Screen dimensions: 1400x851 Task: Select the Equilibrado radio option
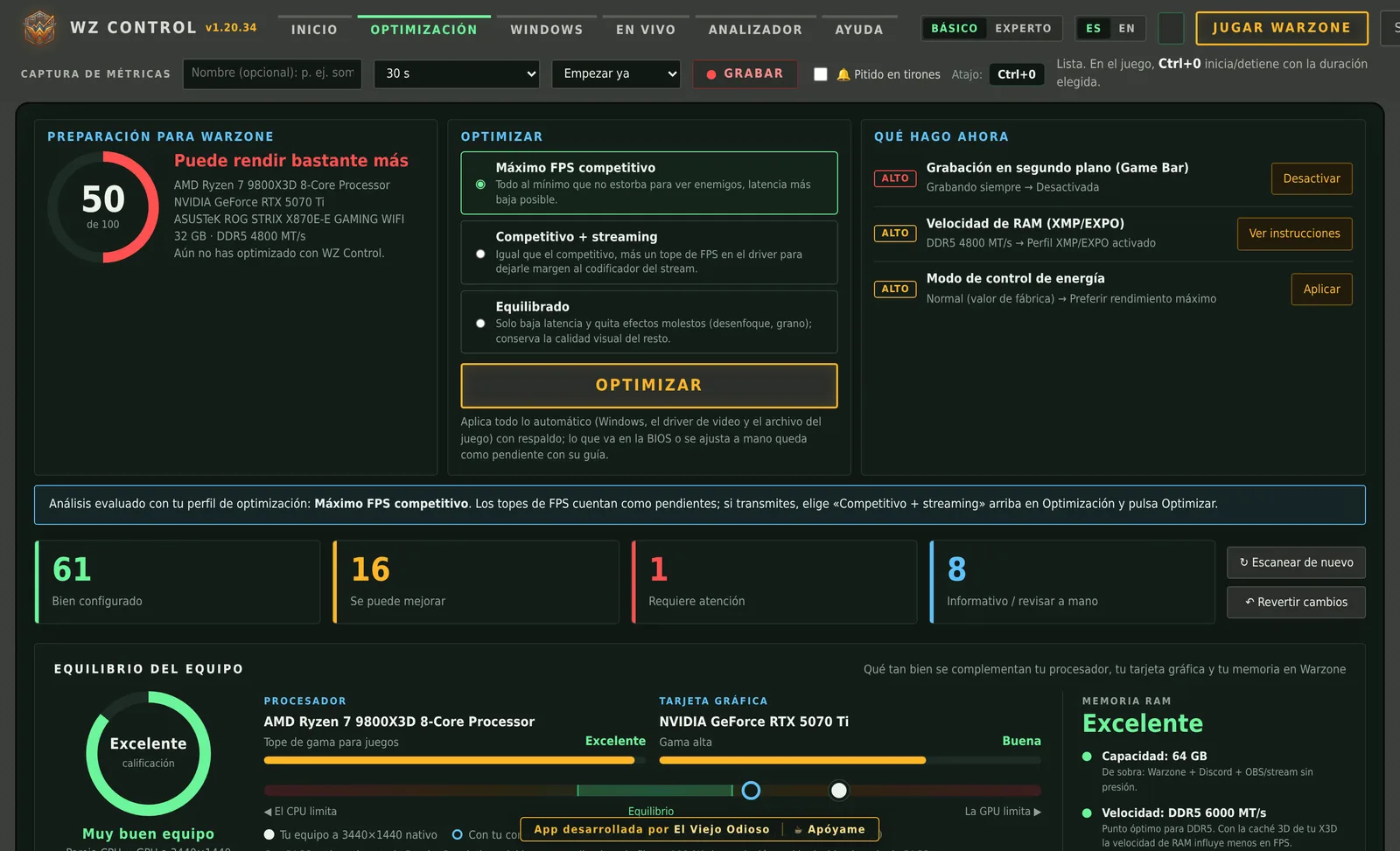point(480,324)
